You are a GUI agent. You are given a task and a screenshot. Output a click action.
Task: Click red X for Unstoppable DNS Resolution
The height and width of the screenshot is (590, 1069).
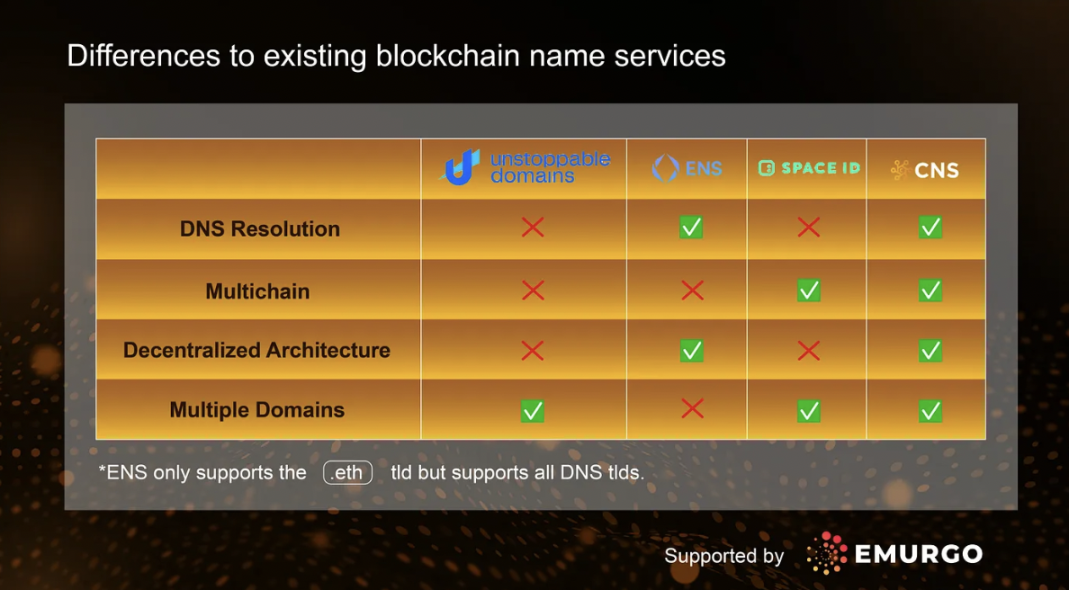[x=532, y=228]
